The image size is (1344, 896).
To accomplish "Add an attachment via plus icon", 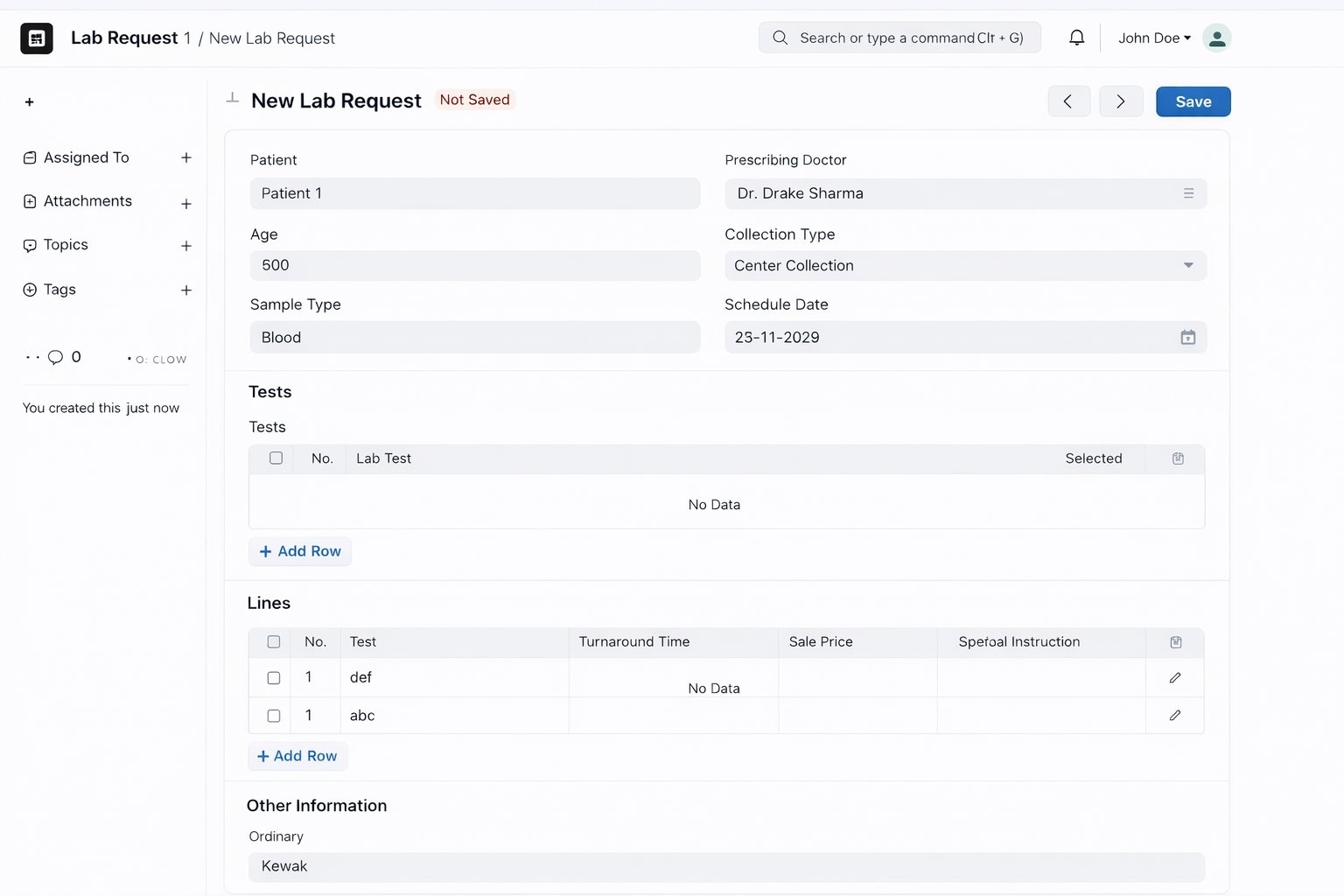I will 186,203.
